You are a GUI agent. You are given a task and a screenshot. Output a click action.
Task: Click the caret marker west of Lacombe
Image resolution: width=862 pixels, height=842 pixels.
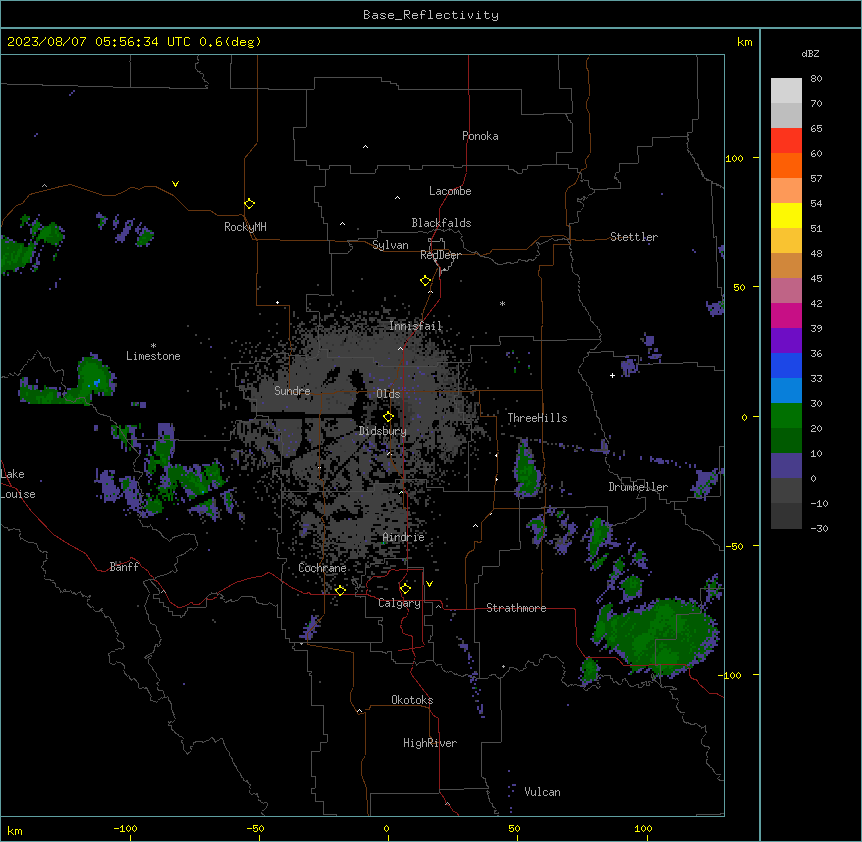click(x=397, y=198)
